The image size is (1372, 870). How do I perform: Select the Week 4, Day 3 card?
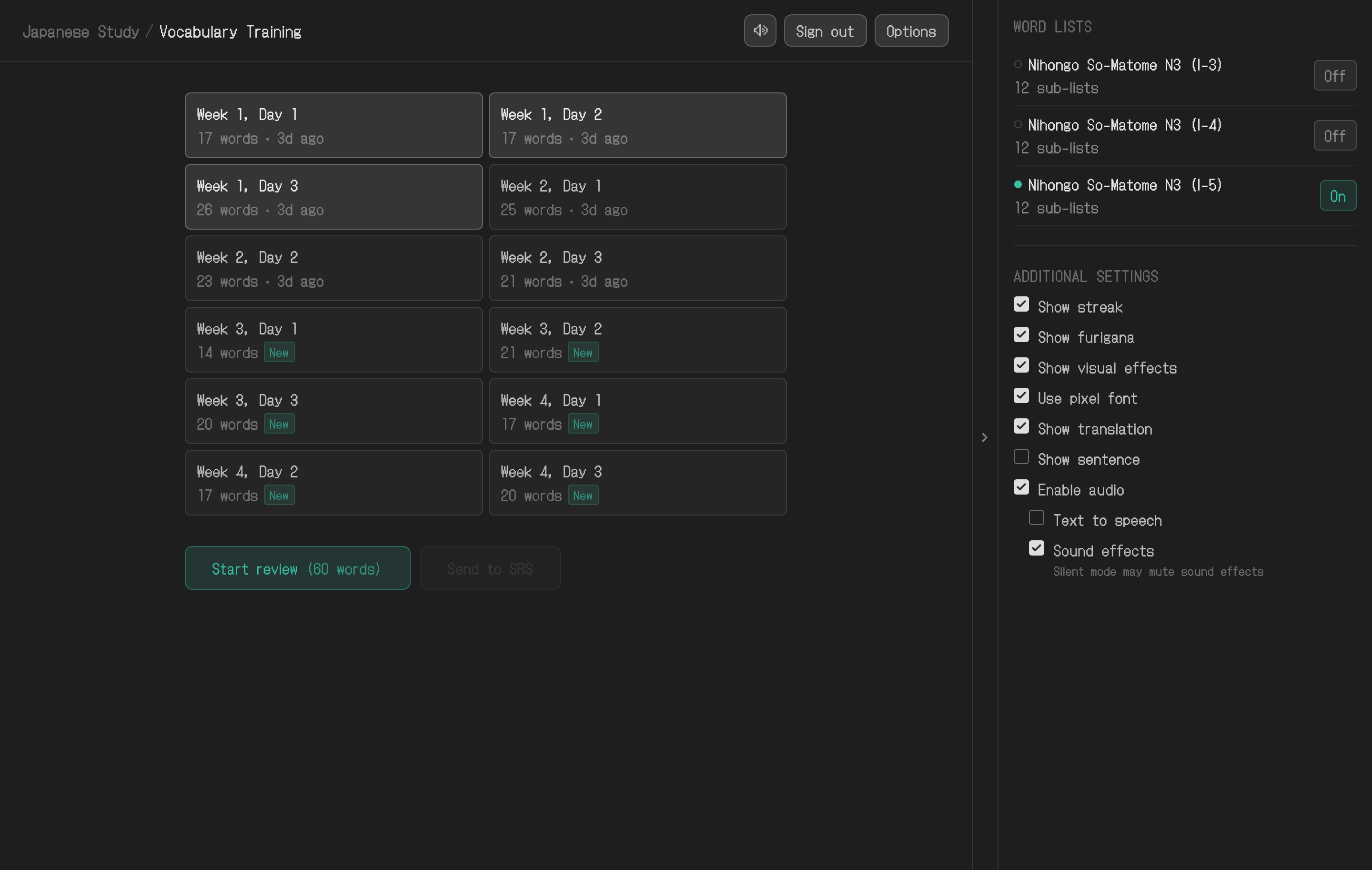[637, 483]
